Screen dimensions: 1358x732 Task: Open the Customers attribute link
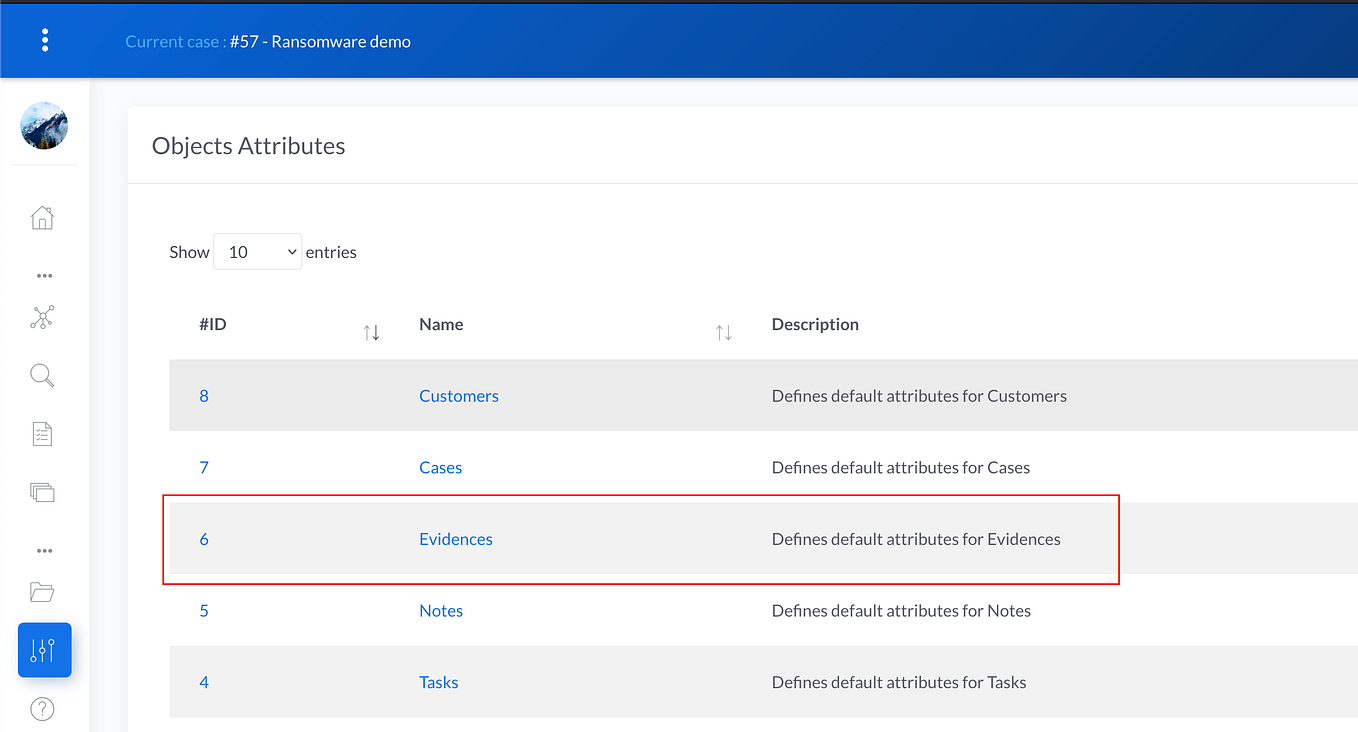(x=458, y=395)
